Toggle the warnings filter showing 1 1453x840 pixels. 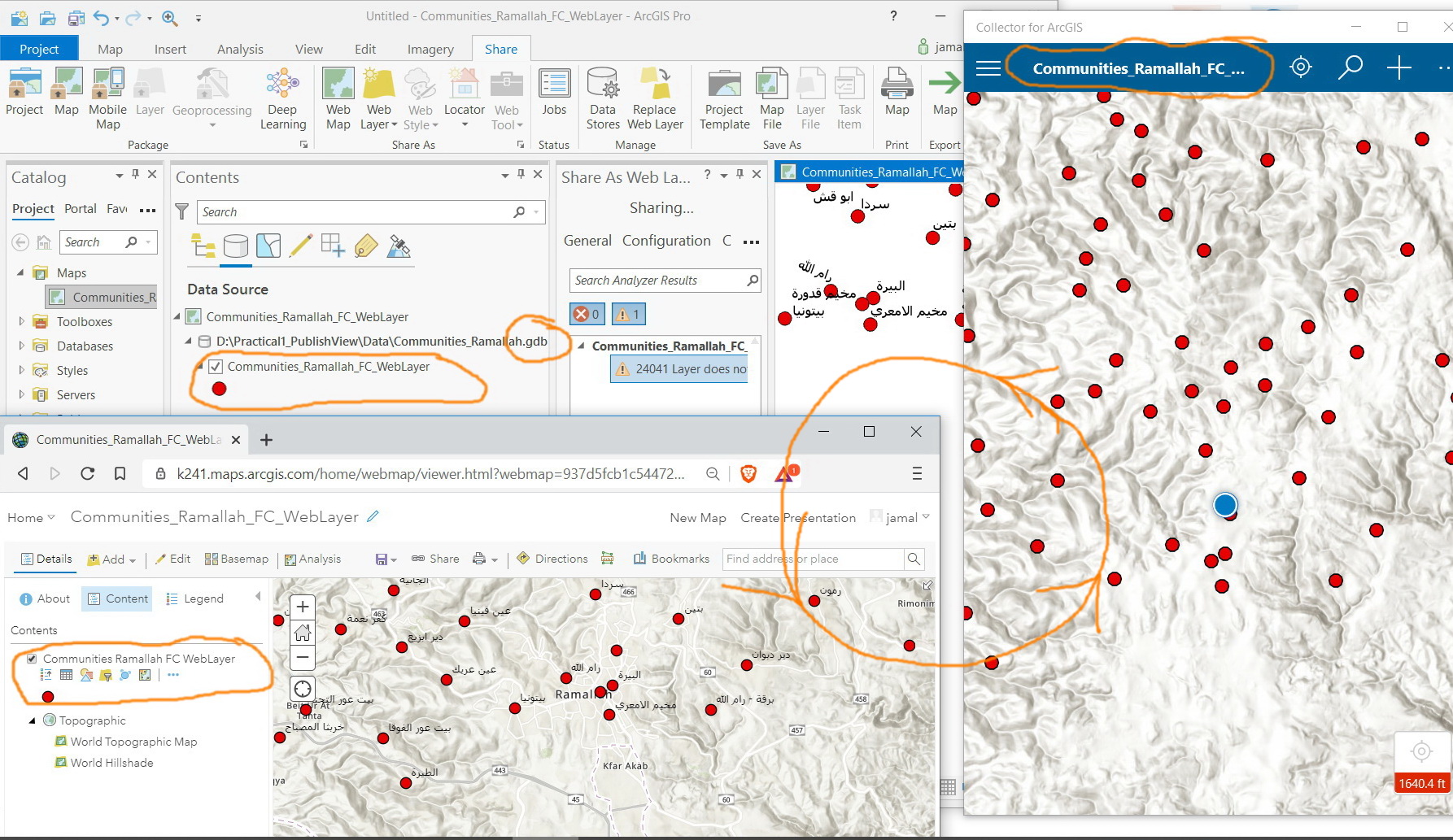click(629, 314)
